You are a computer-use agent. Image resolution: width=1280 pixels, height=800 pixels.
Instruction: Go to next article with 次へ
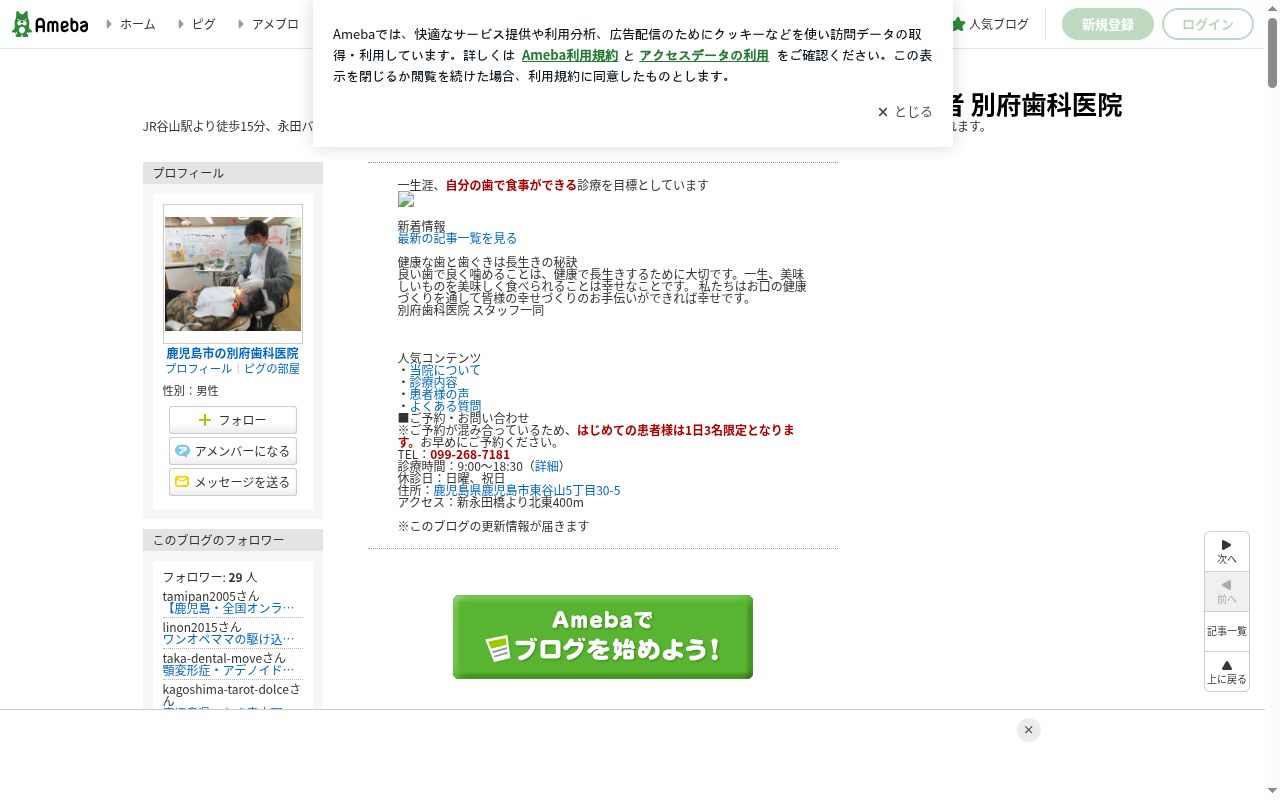1227,552
